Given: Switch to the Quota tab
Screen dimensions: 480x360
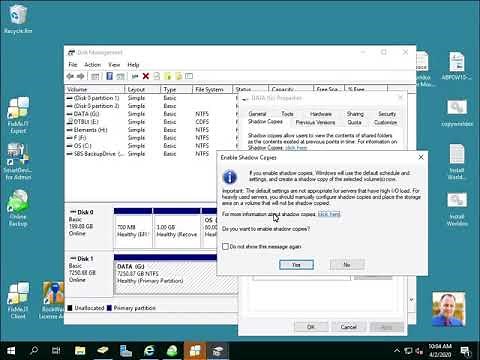Looking at the screenshot, I should tap(354, 122).
